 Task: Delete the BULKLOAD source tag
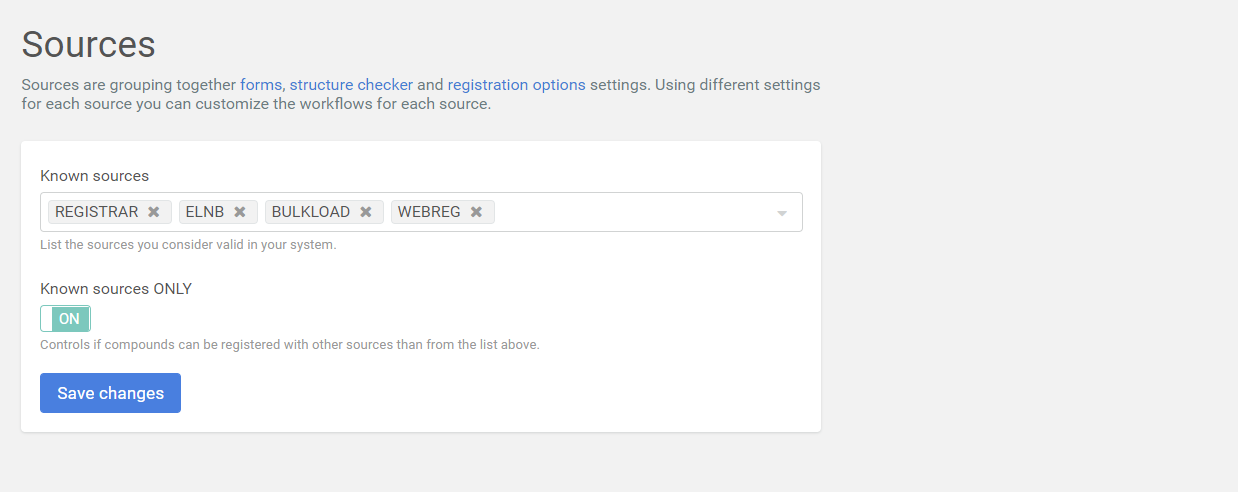pos(366,212)
